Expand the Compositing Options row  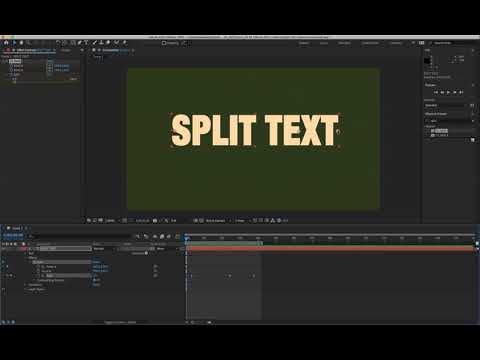tap(35, 280)
